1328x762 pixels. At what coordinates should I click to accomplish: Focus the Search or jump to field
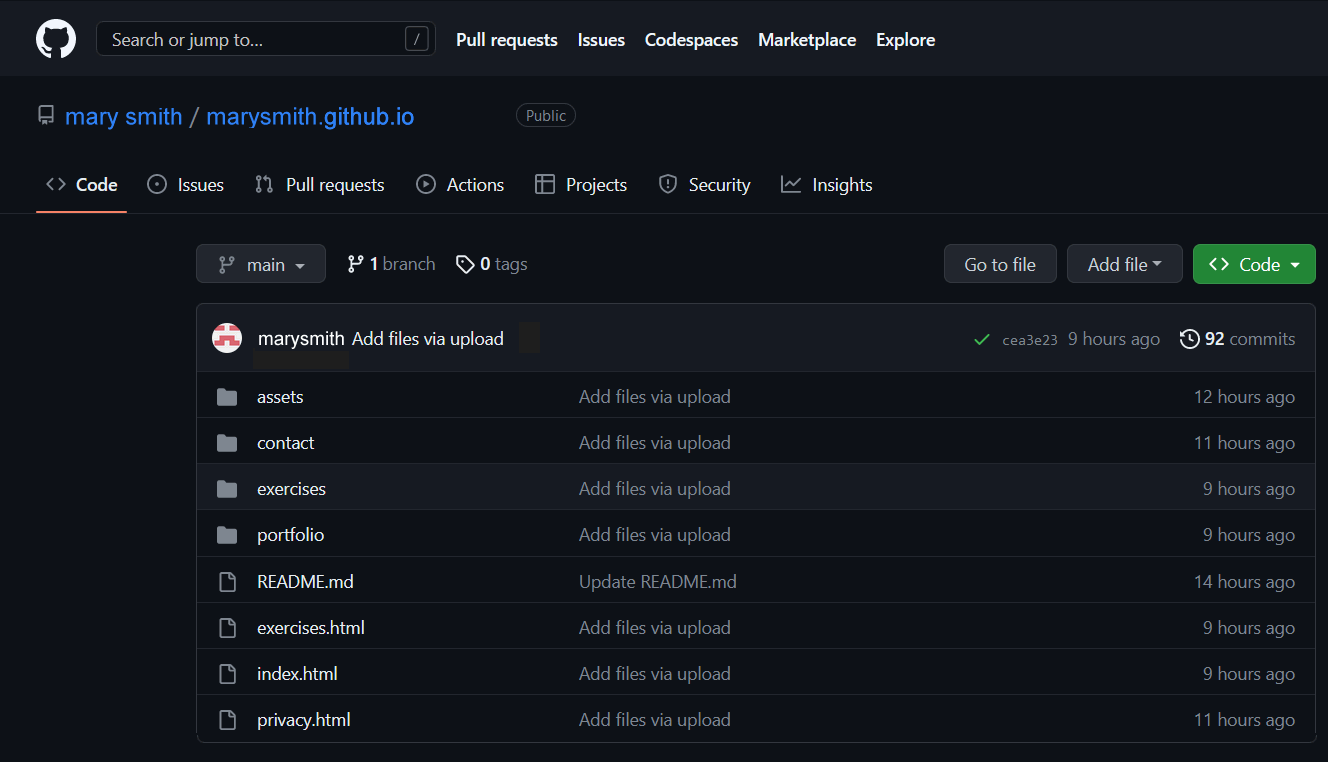266,39
